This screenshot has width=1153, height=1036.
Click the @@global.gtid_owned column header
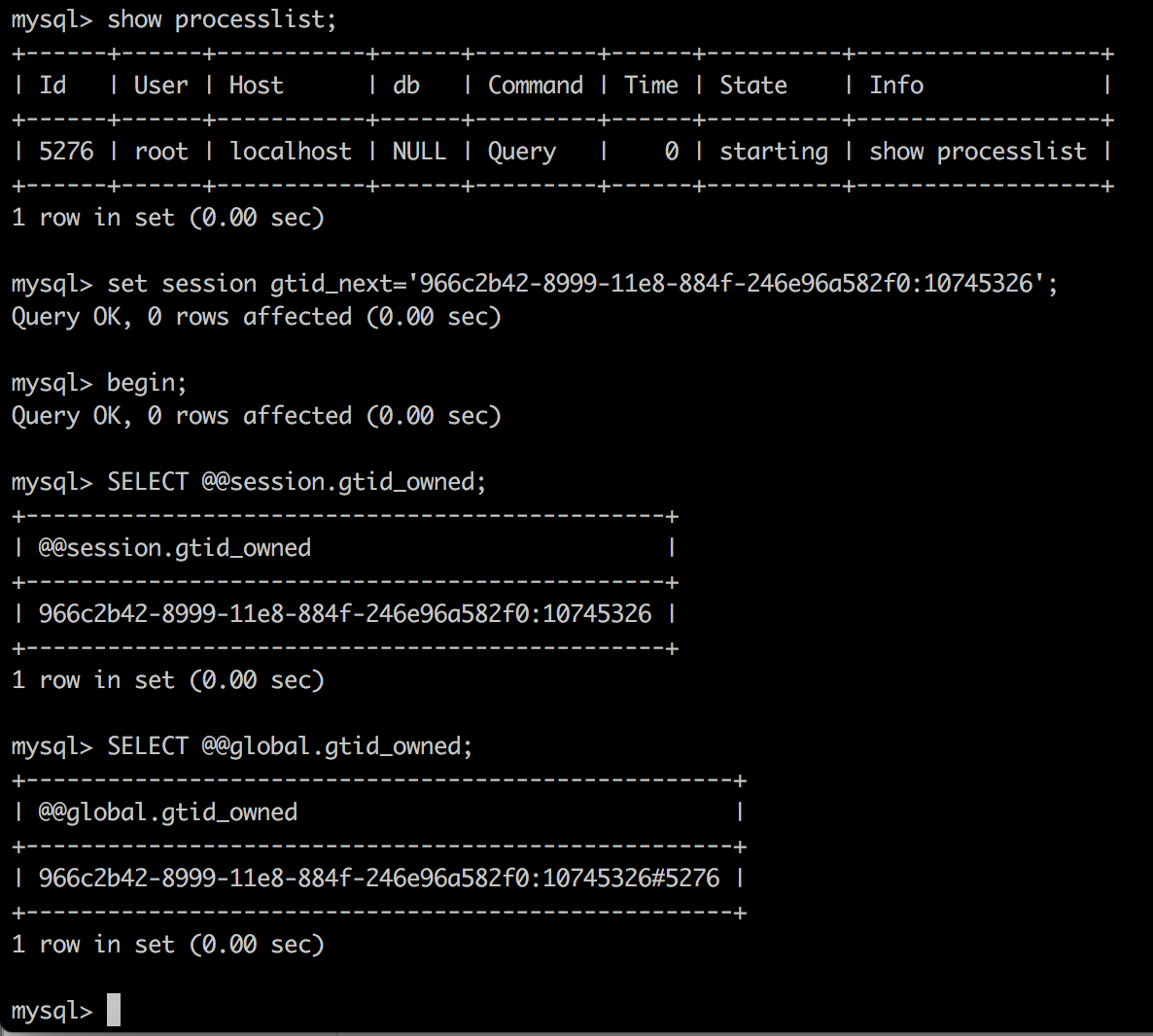pyautogui.click(x=168, y=812)
